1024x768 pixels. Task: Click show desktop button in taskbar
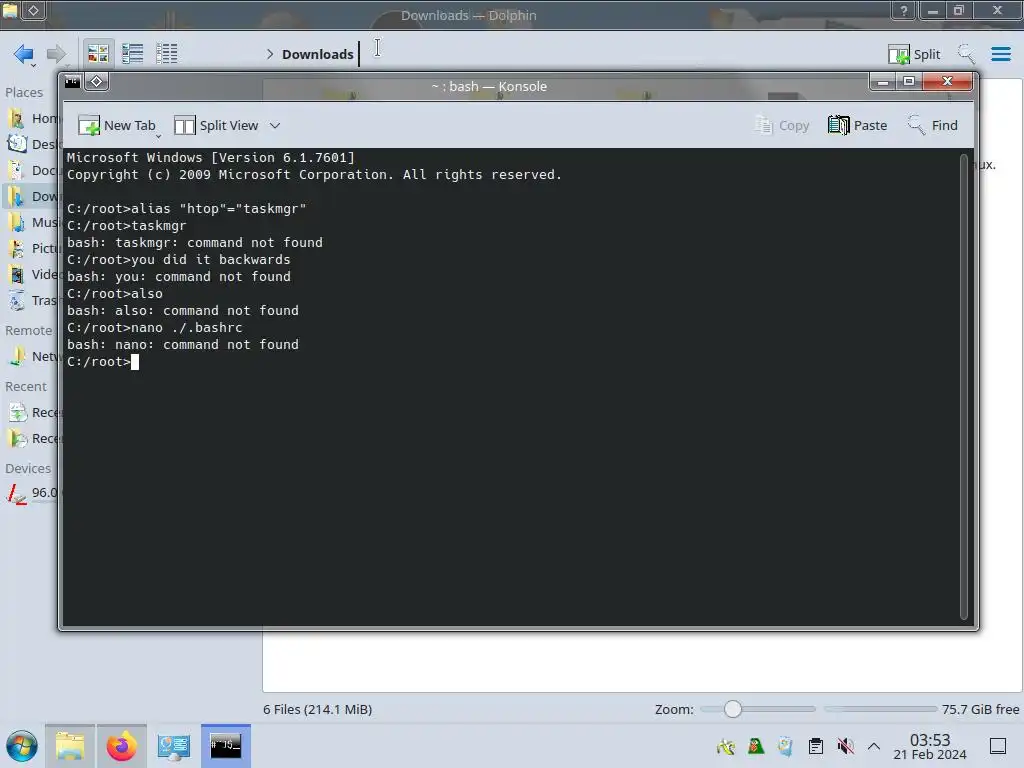tap(998, 746)
